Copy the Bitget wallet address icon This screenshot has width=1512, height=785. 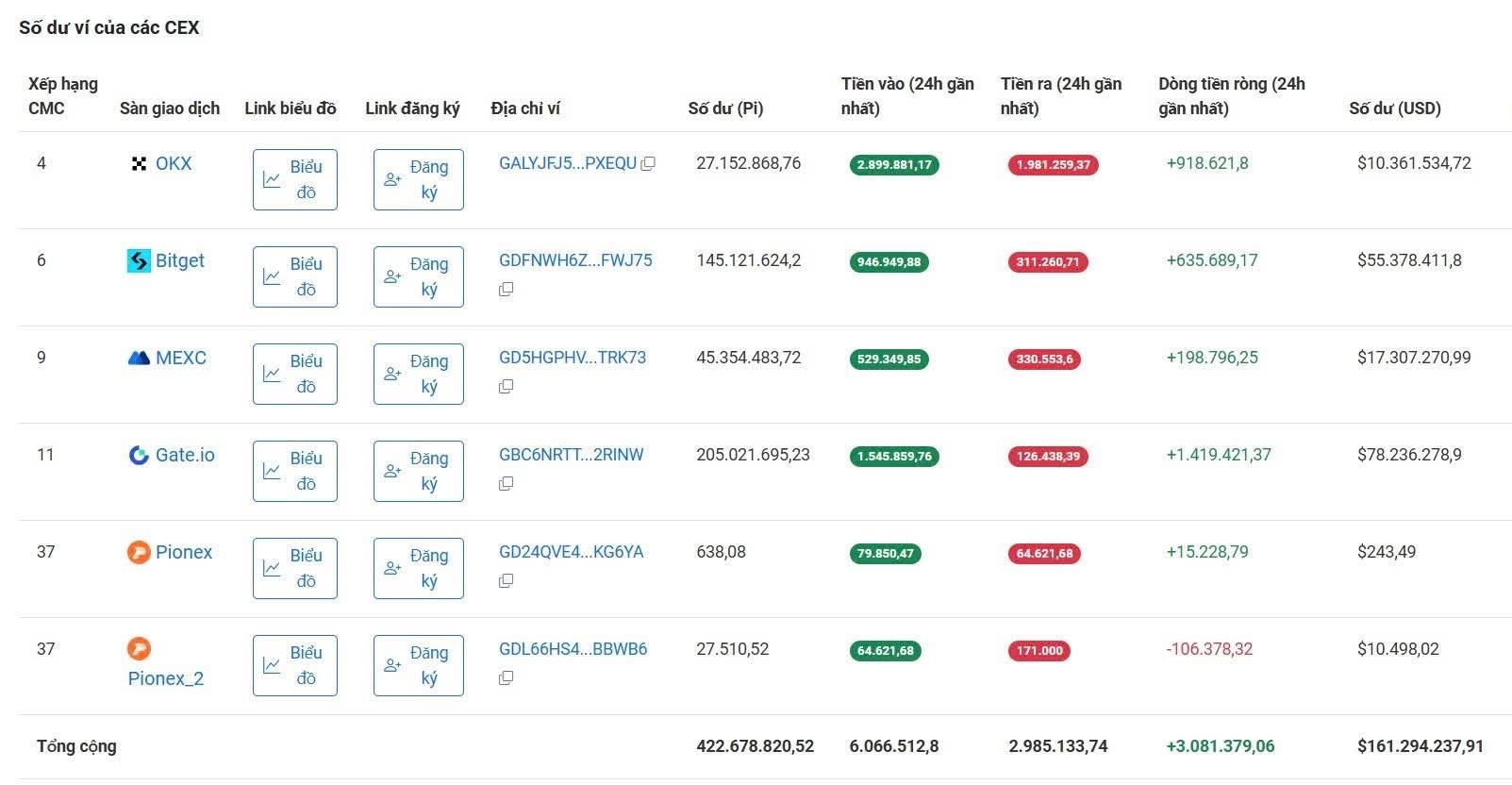point(507,290)
